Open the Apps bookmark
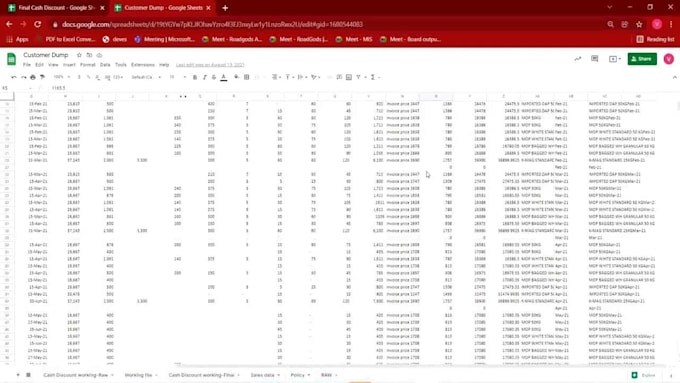 (x=17, y=39)
